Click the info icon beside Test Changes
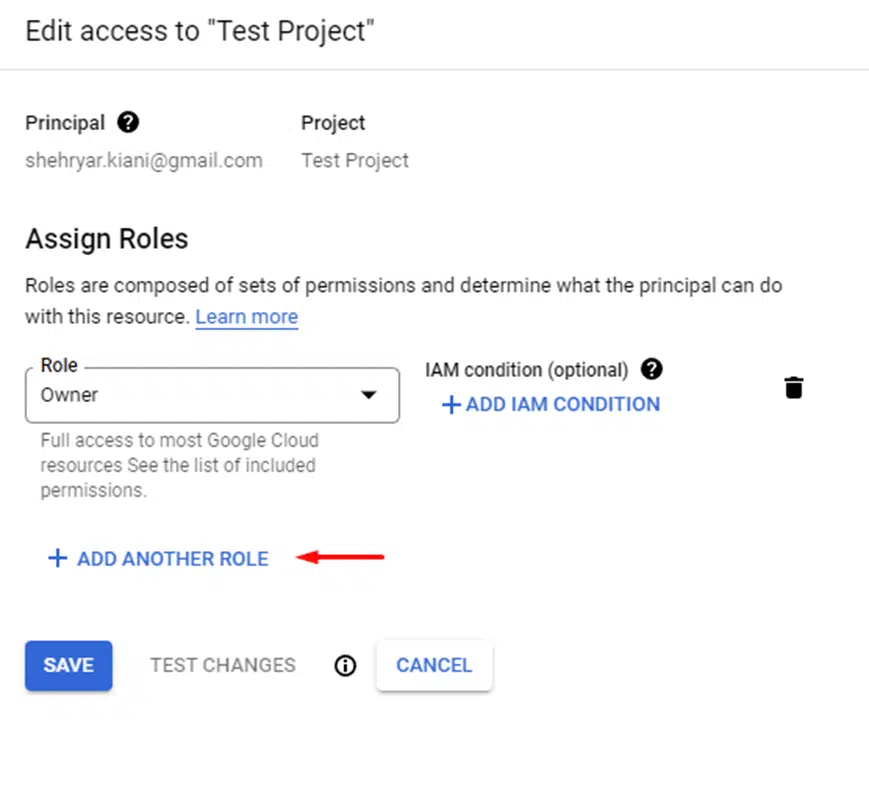This screenshot has height=811, width=869. (345, 665)
